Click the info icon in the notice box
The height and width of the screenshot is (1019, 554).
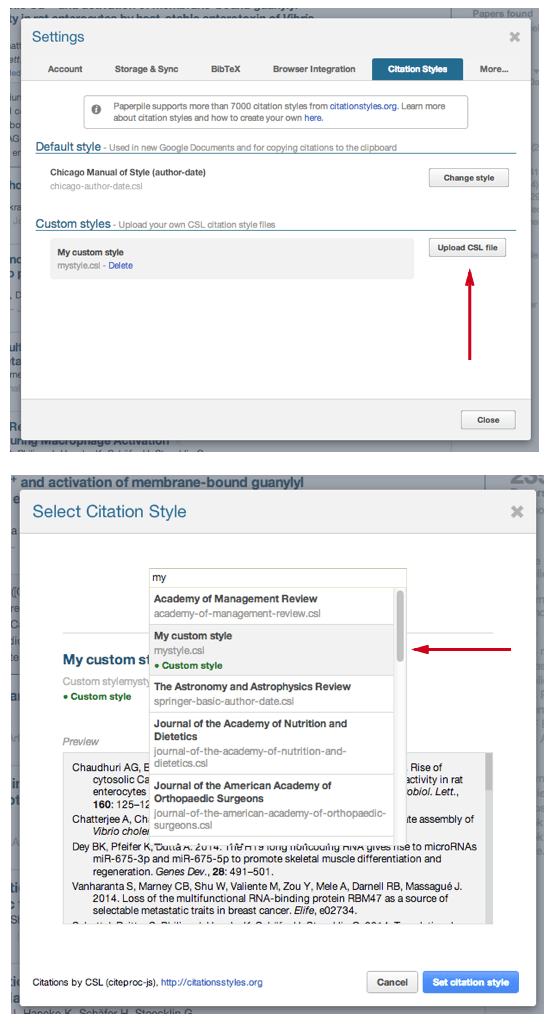click(x=96, y=109)
